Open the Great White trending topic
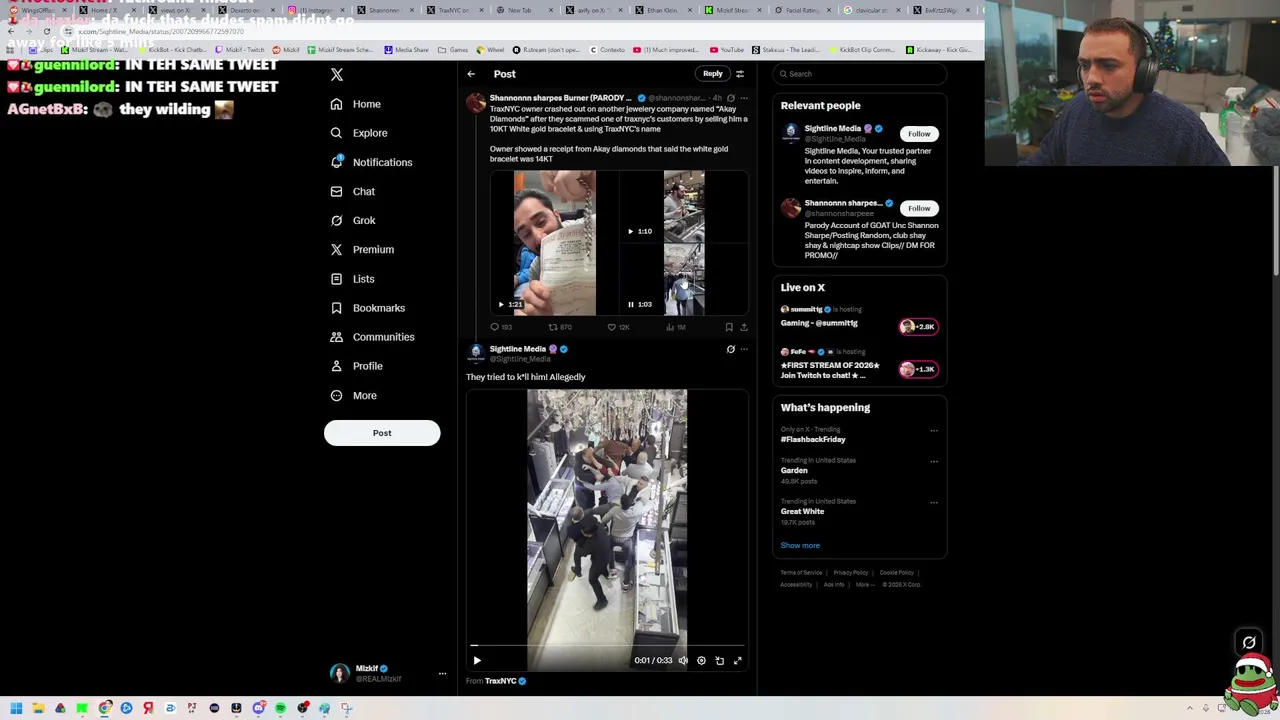Image resolution: width=1280 pixels, height=720 pixels. pyautogui.click(x=802, y=511)
